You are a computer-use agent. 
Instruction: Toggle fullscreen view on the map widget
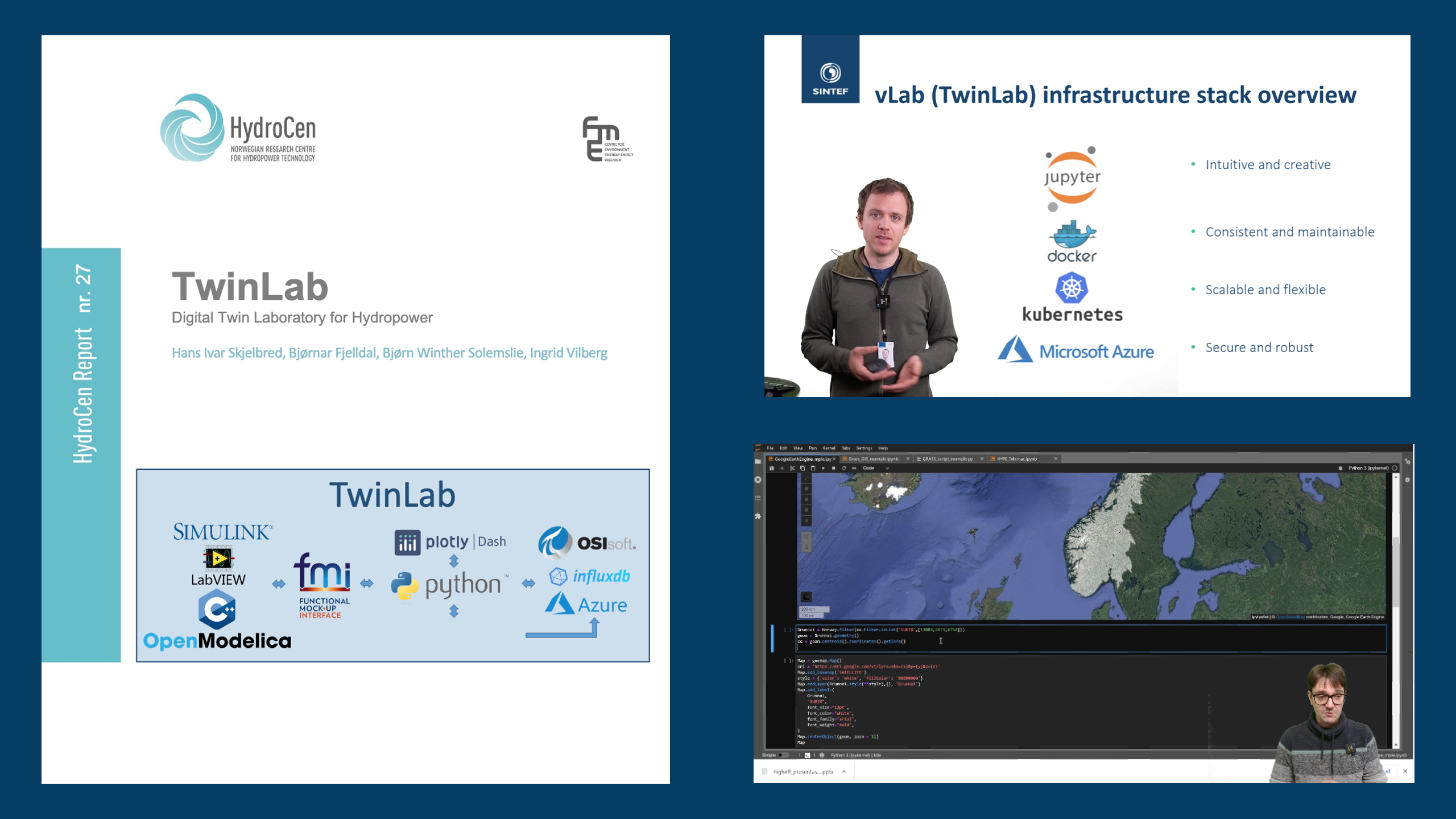click(x=806, y=597)
